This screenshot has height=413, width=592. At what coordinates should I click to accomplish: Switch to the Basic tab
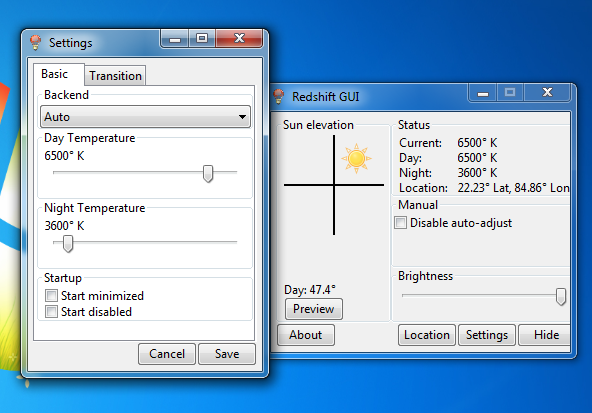pos(55,74)
